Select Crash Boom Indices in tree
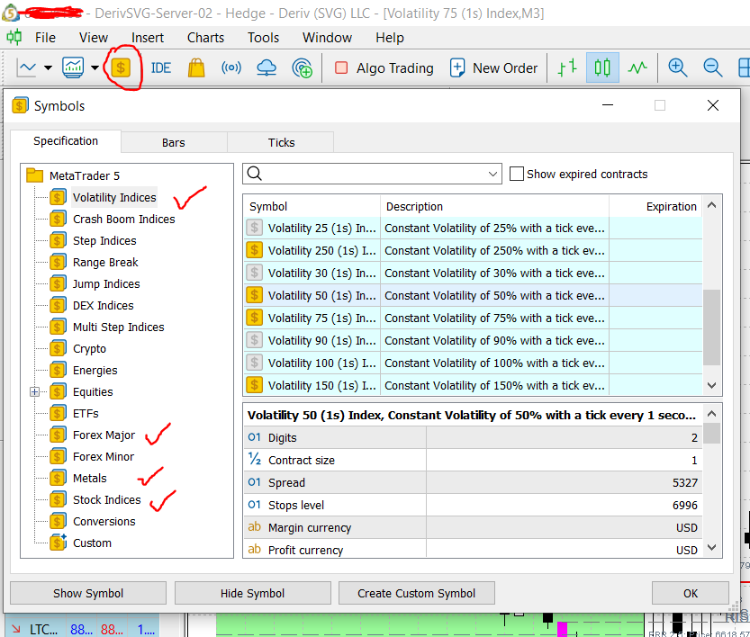The image size is (750, 637). tap(123, 219)
